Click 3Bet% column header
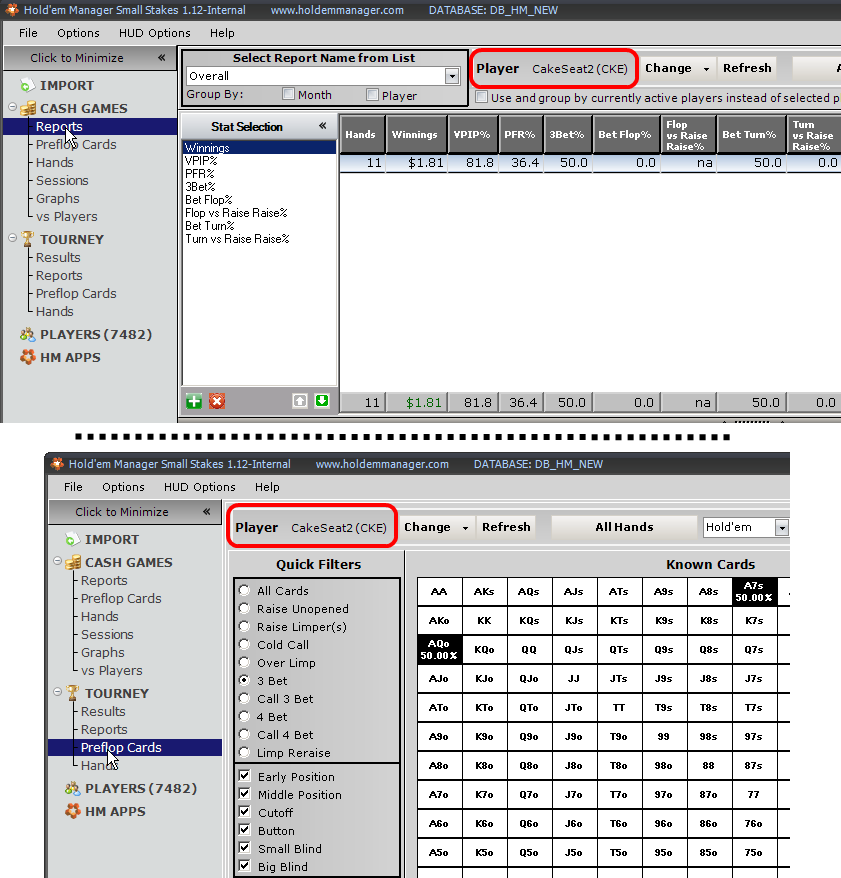 point(567,134)
